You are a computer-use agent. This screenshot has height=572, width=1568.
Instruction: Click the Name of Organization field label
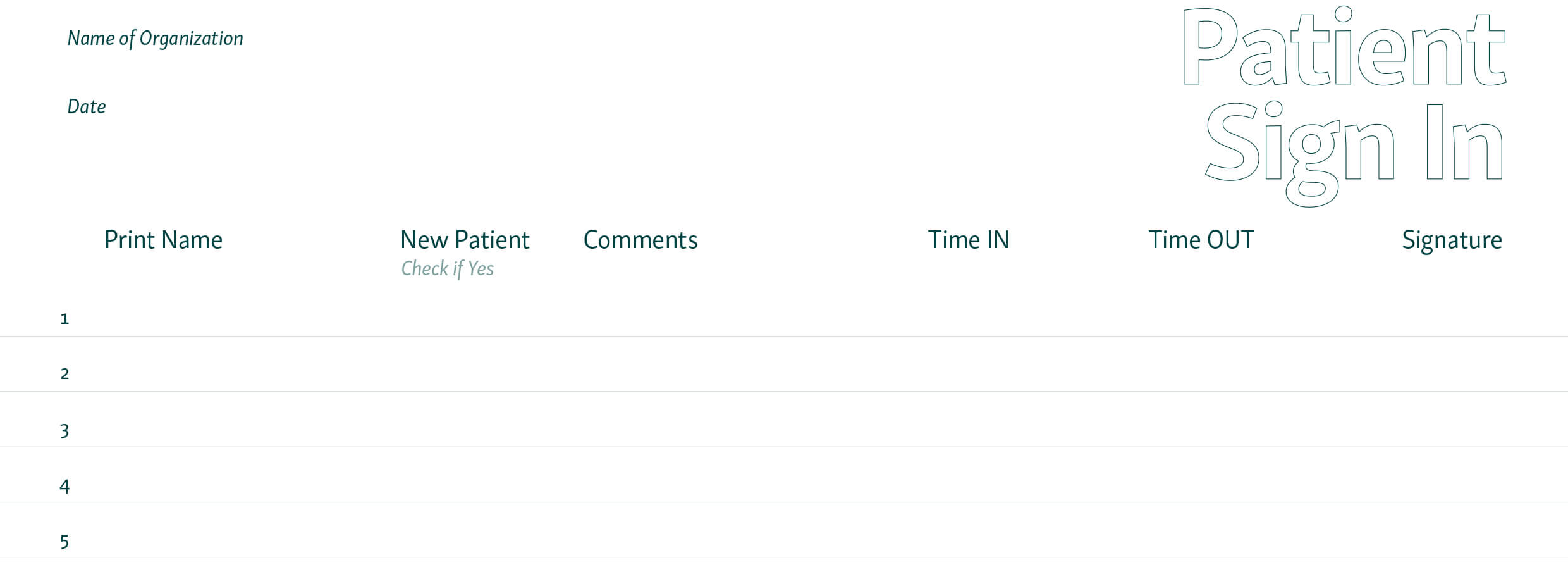click(155, 39)
